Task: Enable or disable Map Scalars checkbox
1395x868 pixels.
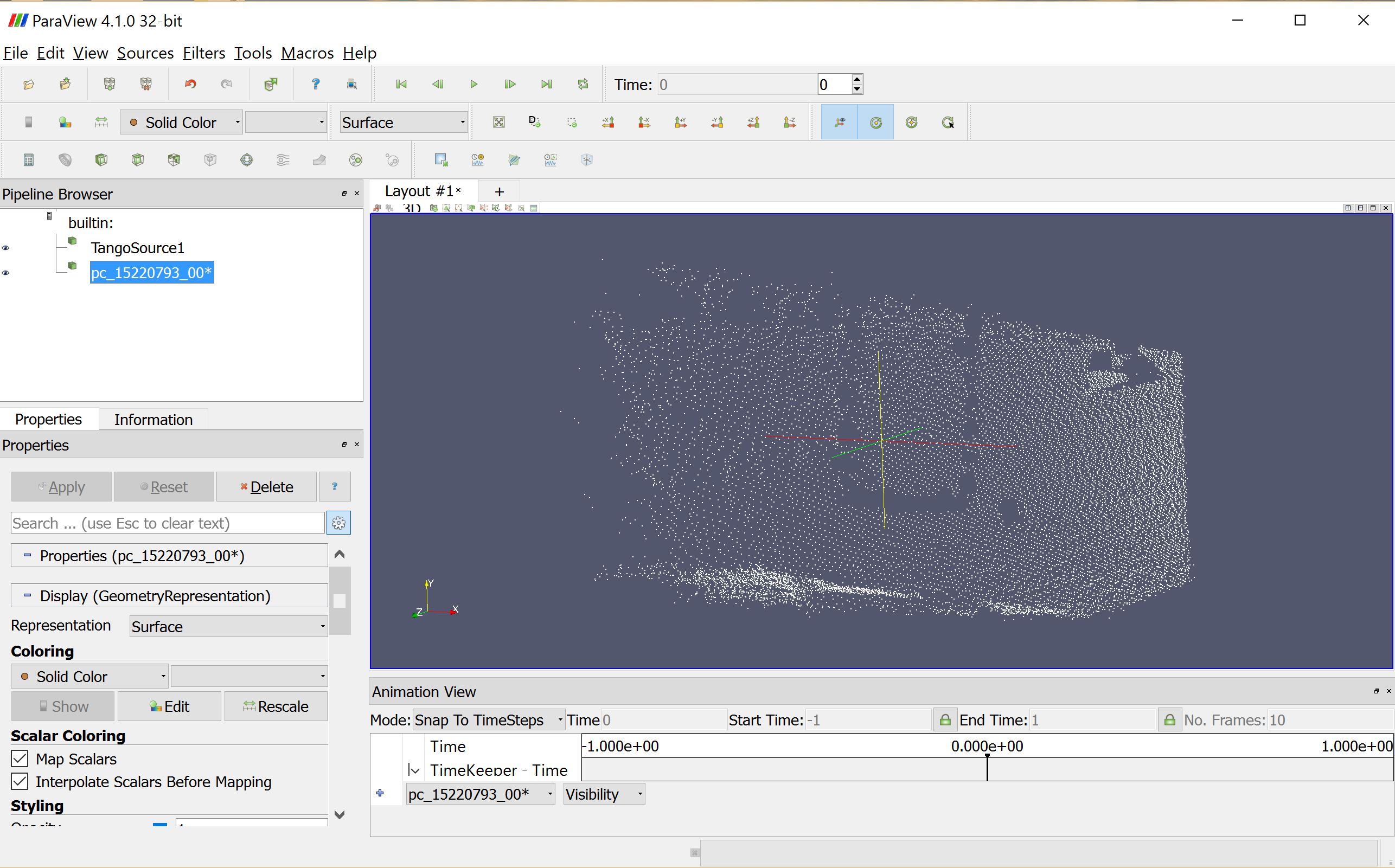Action: point(20,759)
